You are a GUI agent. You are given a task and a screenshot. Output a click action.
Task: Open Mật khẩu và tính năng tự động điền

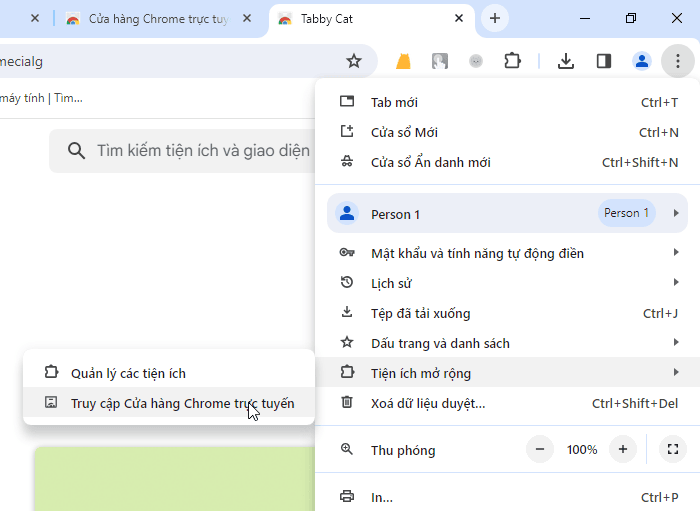[x=507, y=253]
